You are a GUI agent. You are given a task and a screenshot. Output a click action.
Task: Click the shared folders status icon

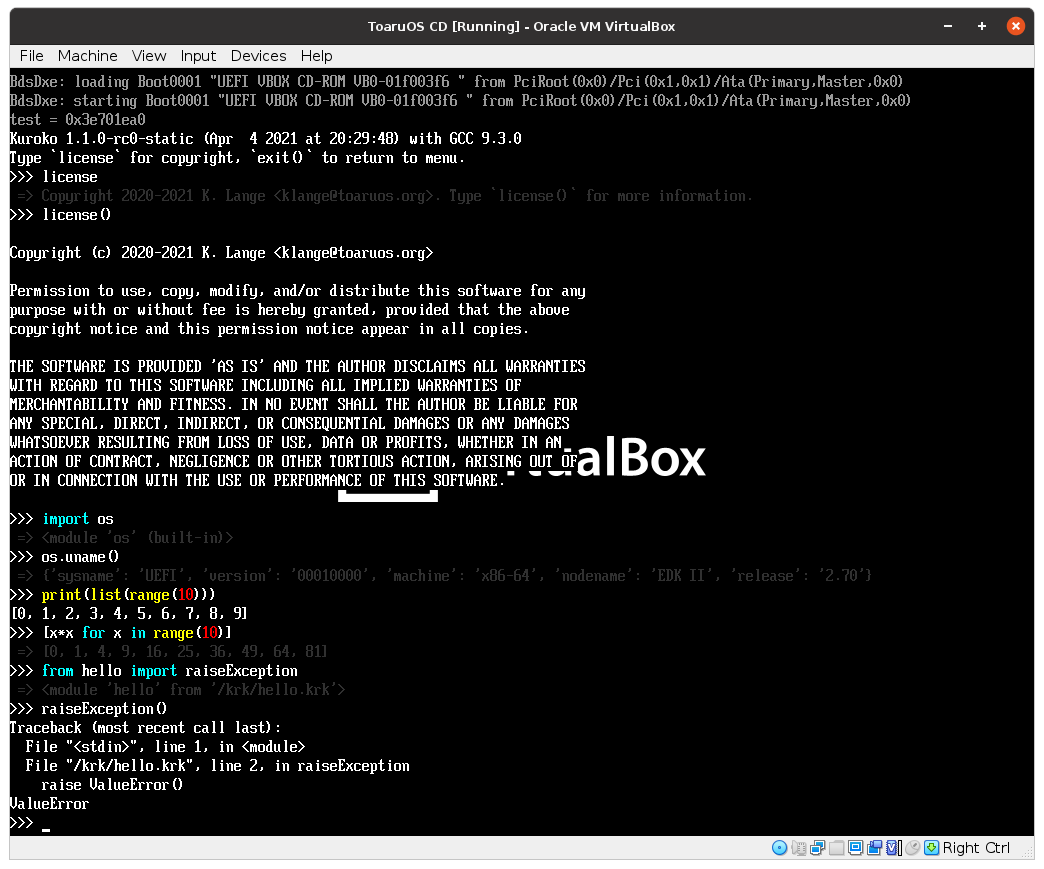(837, 848)
